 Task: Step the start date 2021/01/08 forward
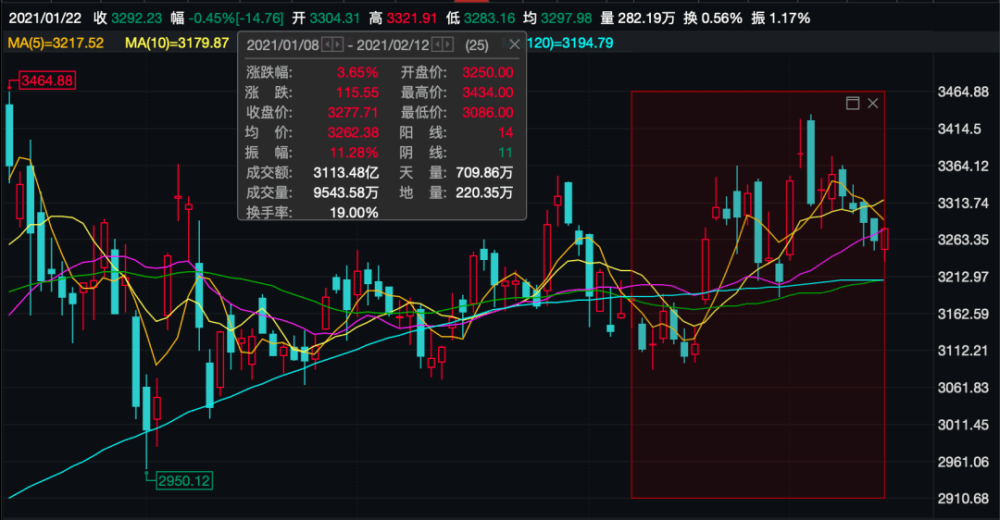click(x=340, y=45)
